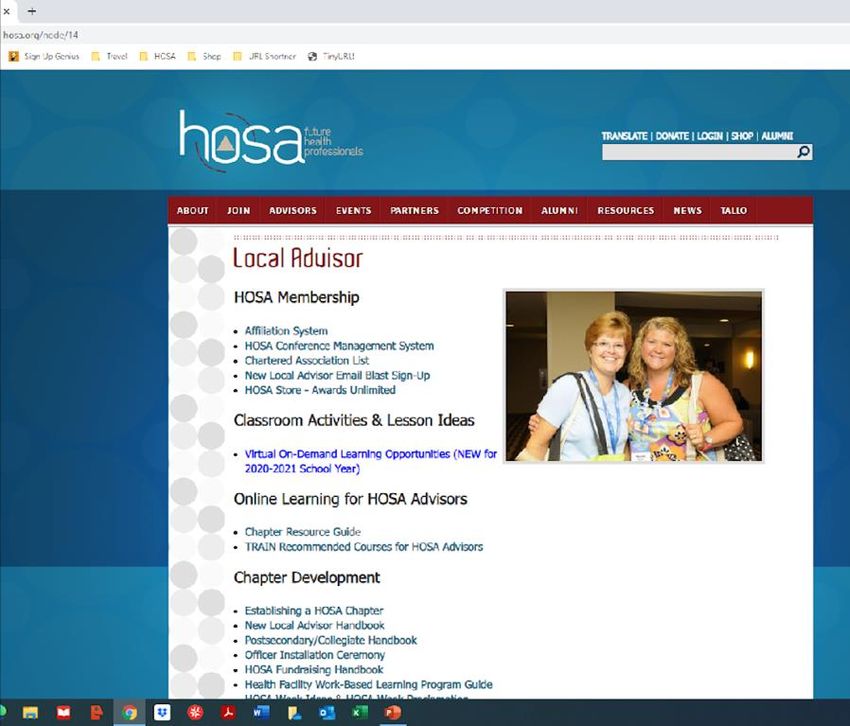Viewport: 850px width, 726px height.
Task: Open File Explorer from the taskbar
Action: point(30,712)
